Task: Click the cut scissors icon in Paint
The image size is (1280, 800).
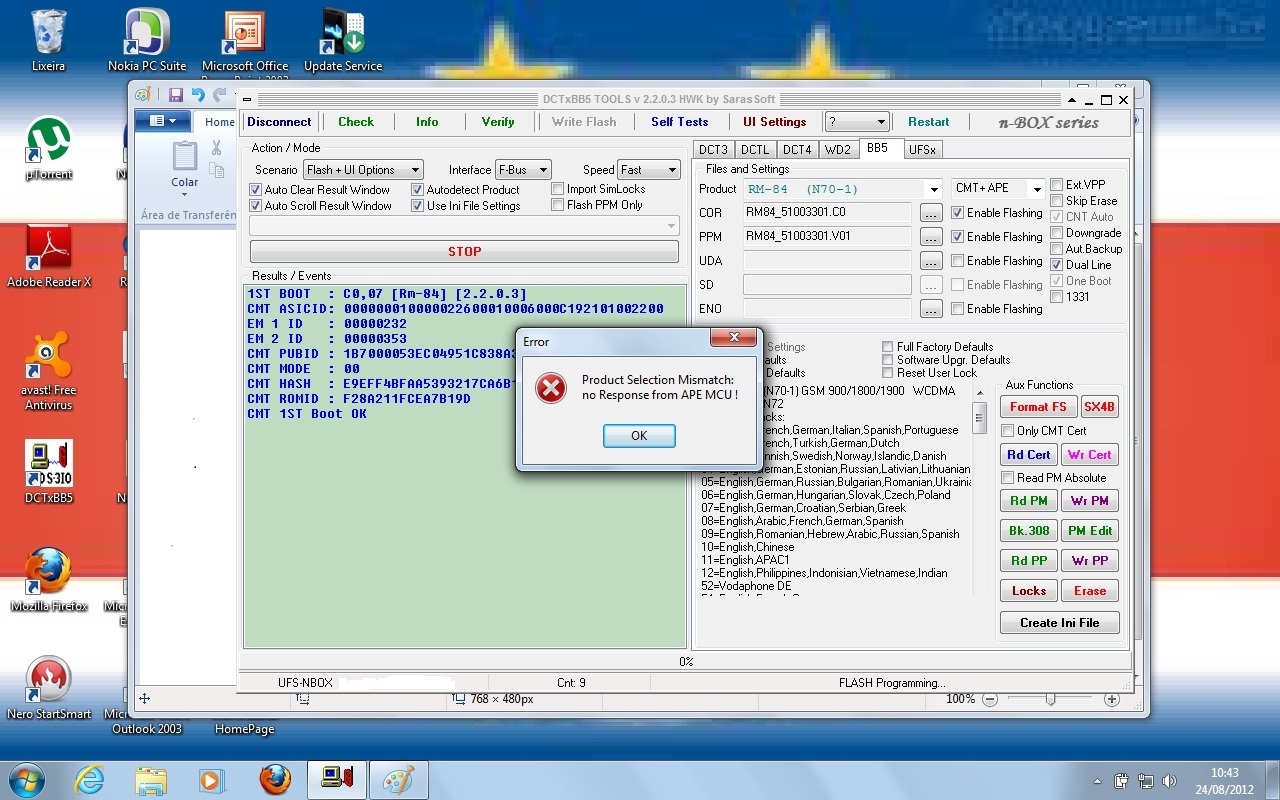Action: (x=216, y=148)
